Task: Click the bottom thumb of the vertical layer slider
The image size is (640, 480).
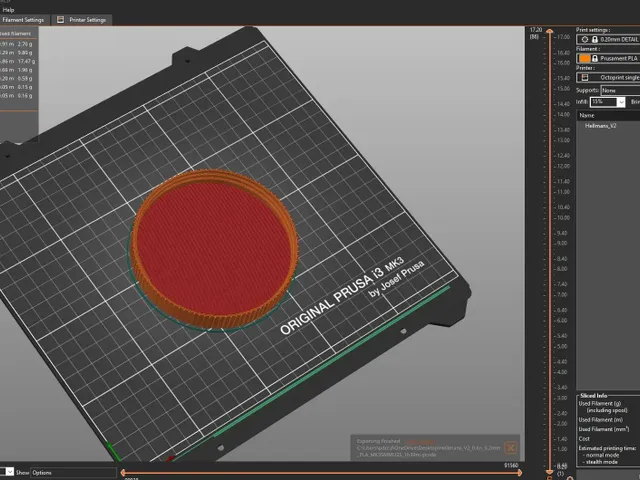Action: (549, 472)
